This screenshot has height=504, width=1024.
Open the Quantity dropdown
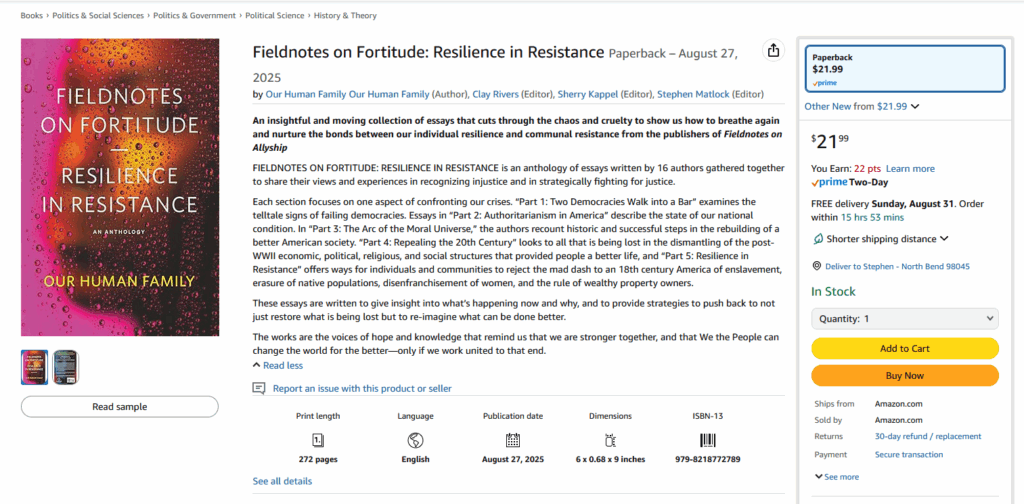904,319
